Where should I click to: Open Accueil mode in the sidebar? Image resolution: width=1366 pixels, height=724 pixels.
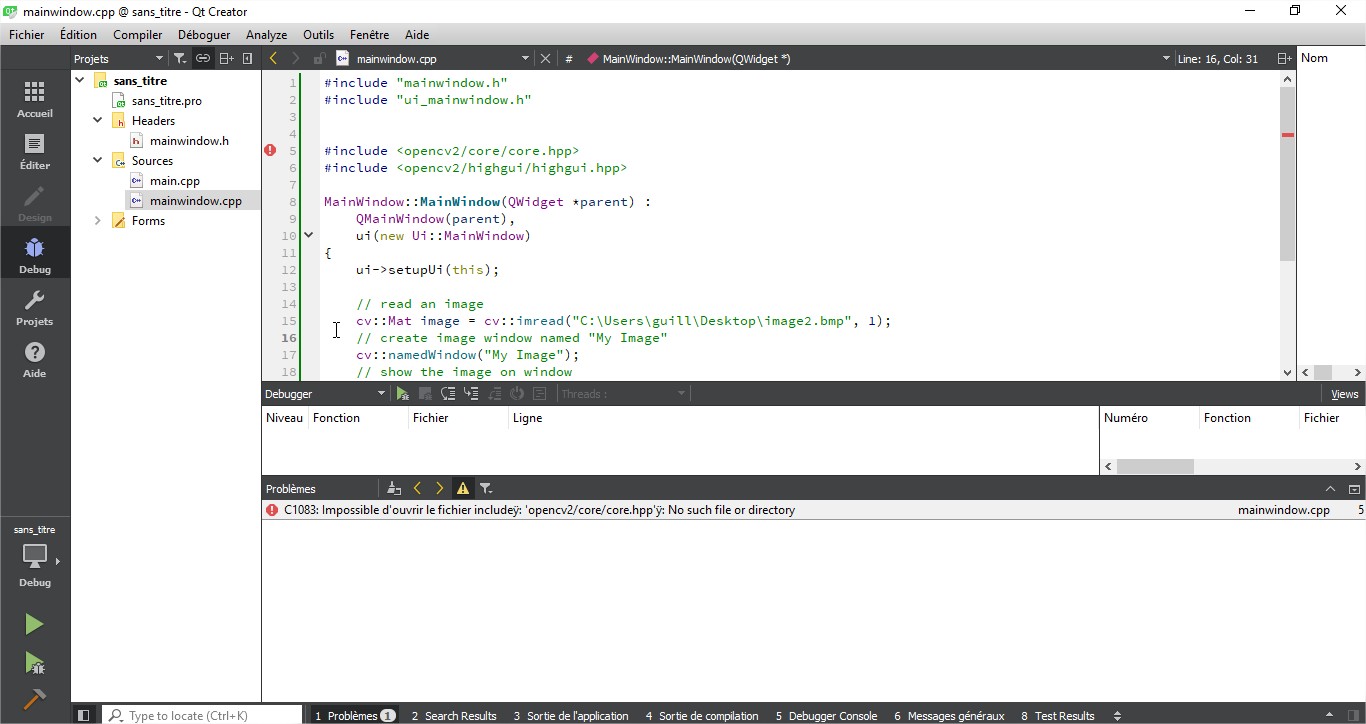[x=34, y=97]
